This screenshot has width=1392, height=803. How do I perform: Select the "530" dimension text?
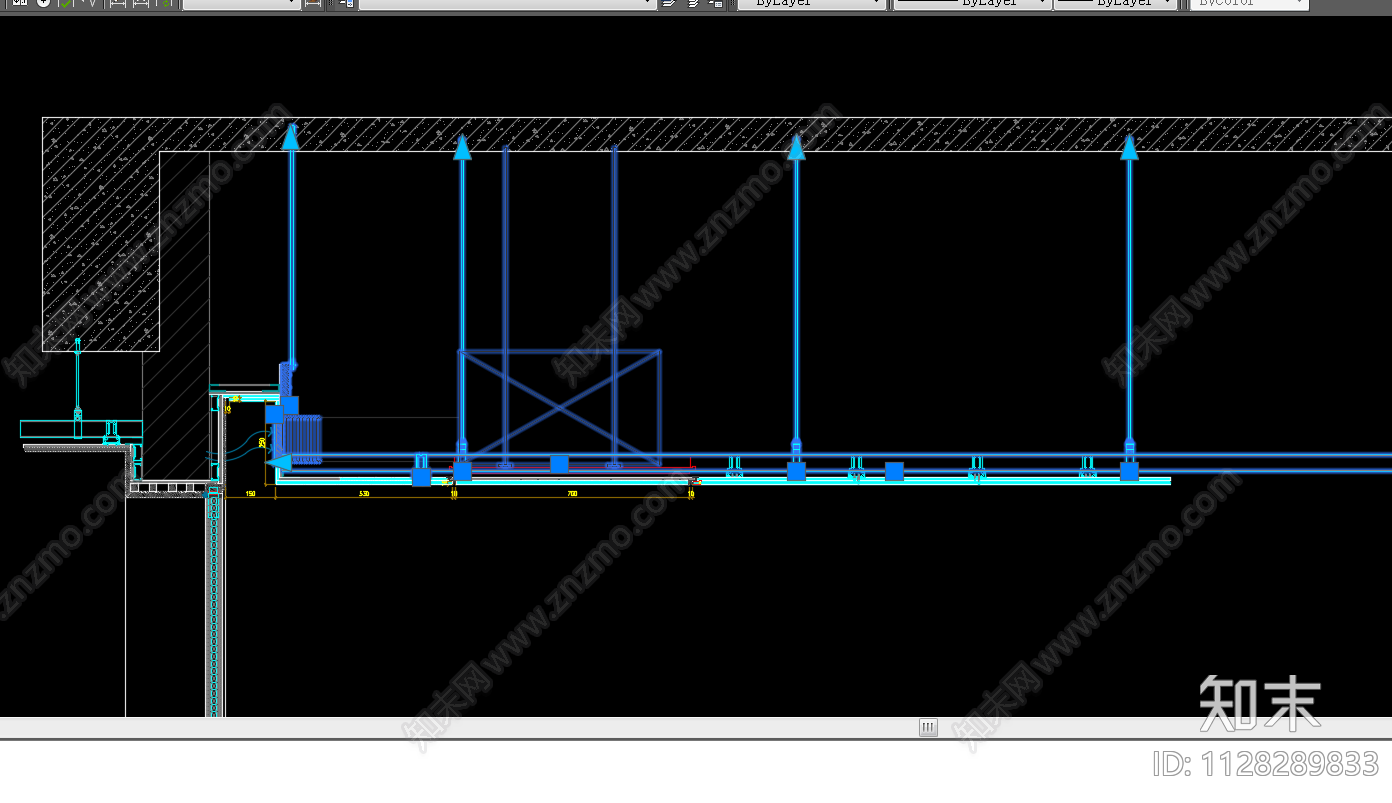click(x=364, y=494)
